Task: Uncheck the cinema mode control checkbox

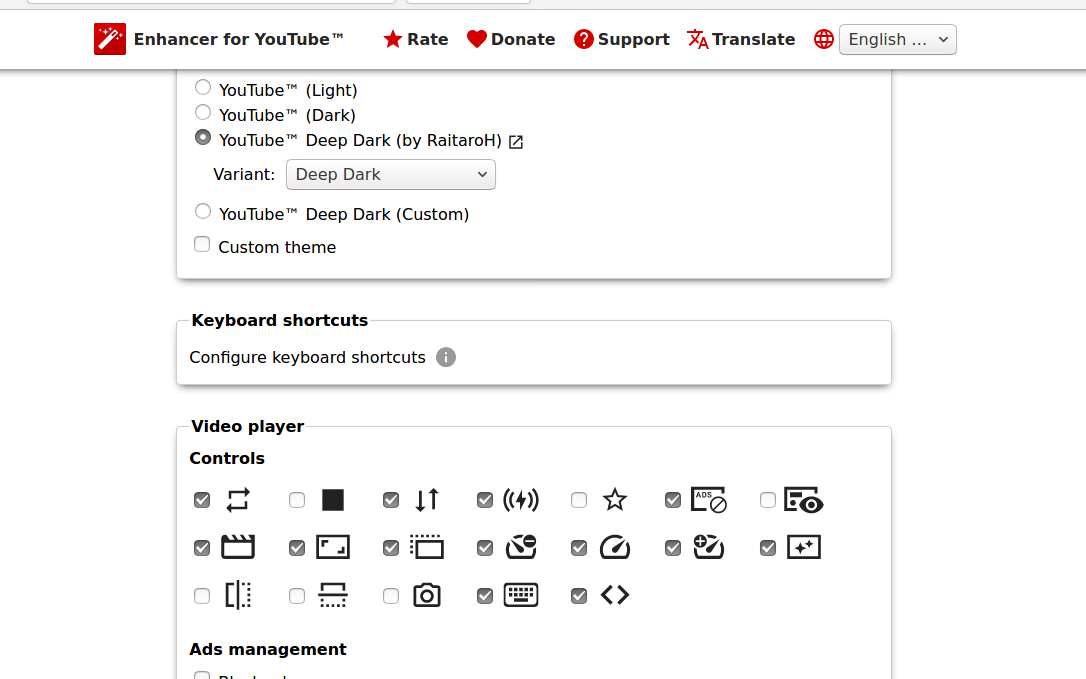Action: (202, 548)
